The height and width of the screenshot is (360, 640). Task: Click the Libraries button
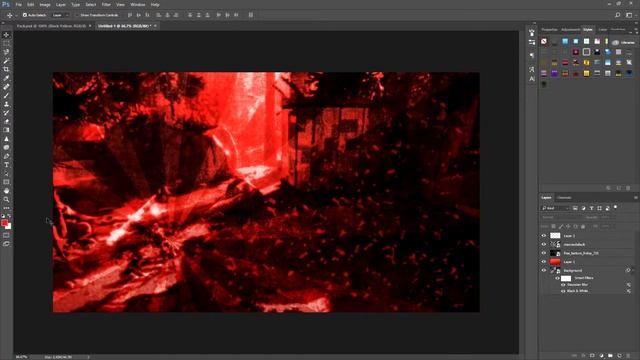[x=624, y=42]
